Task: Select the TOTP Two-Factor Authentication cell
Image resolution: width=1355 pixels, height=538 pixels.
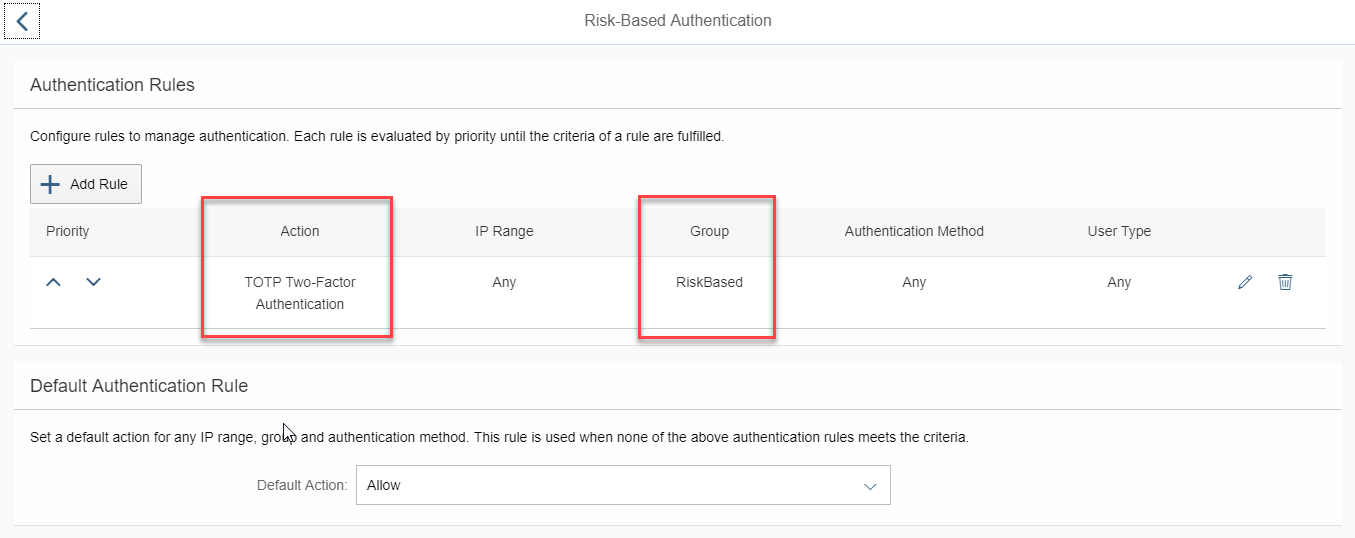Action: [x=300, y=293]
